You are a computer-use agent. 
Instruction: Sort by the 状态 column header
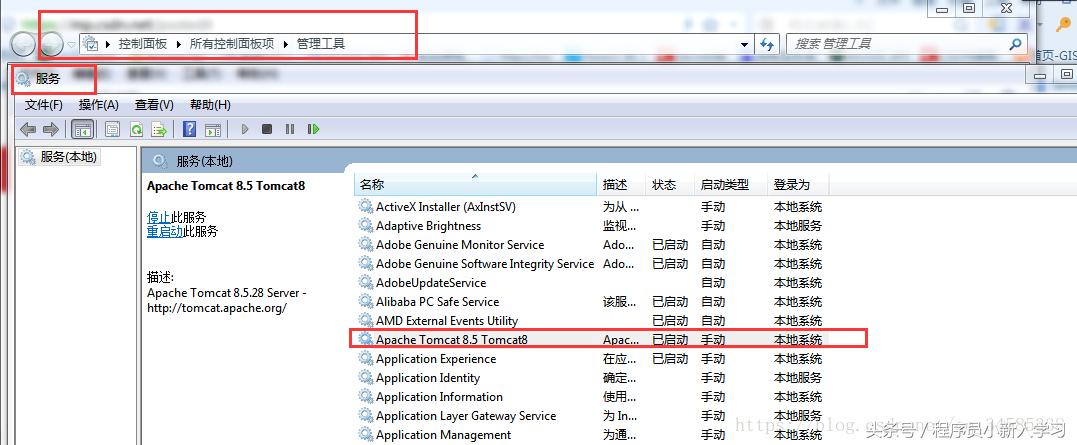pyautogui.click(x=670, y=185)
